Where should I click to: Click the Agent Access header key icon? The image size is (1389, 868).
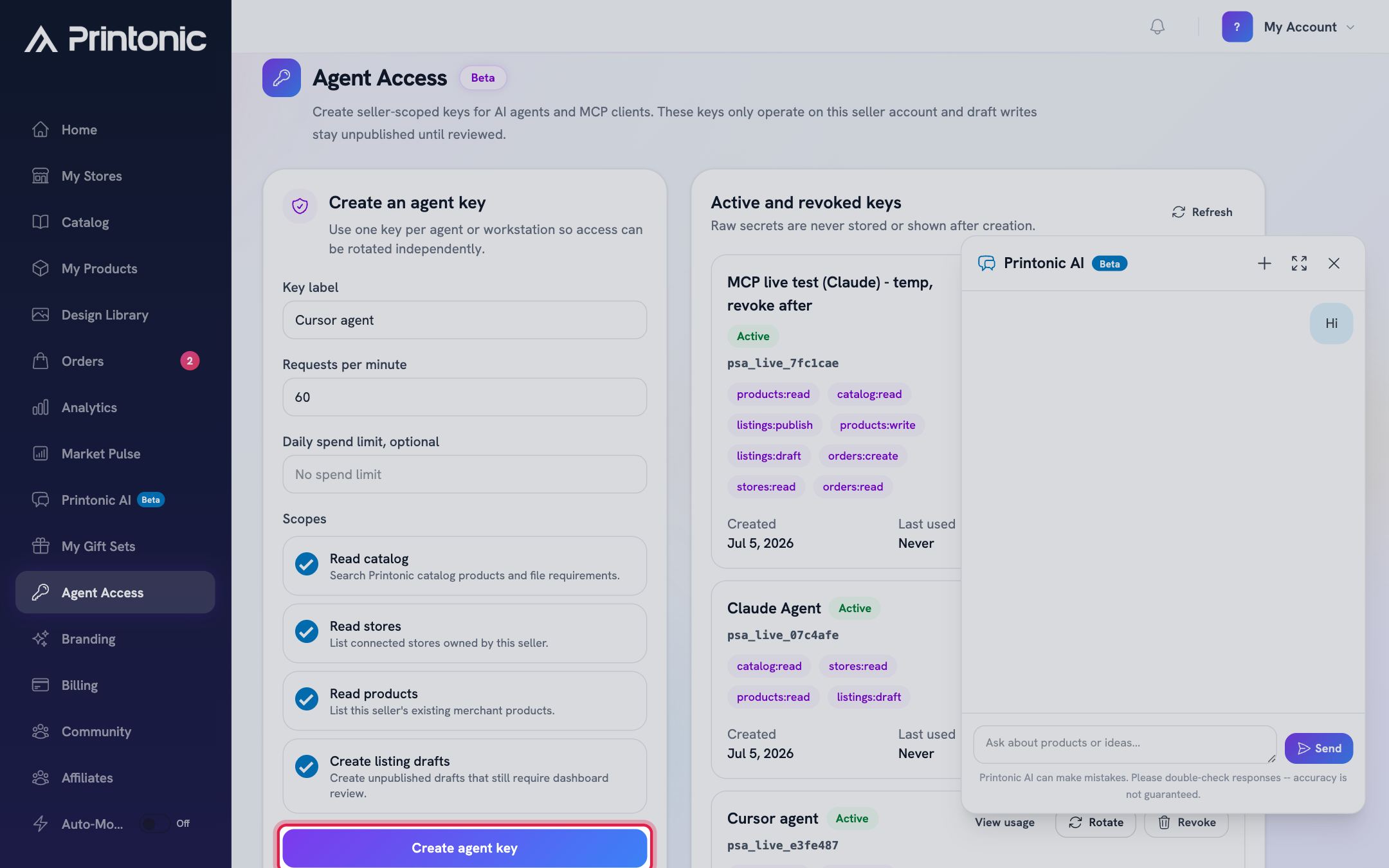pyautogui.click(x=281, y=78)
